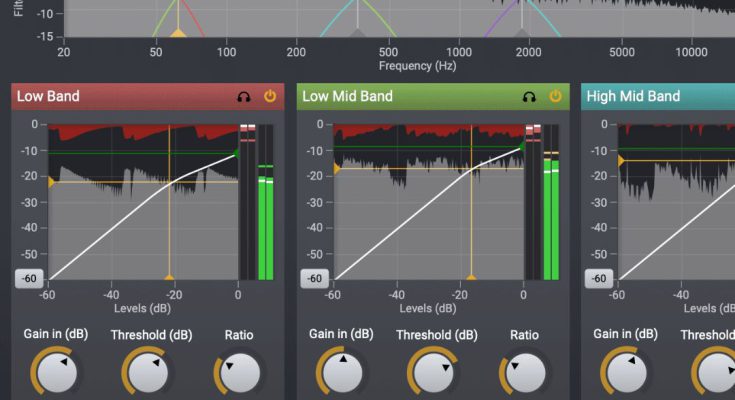Image resolution: width=735 pixels, height=400 pixels.
Task: Select the yellow filter handle on the frequency axis
Action: (178, 34)
